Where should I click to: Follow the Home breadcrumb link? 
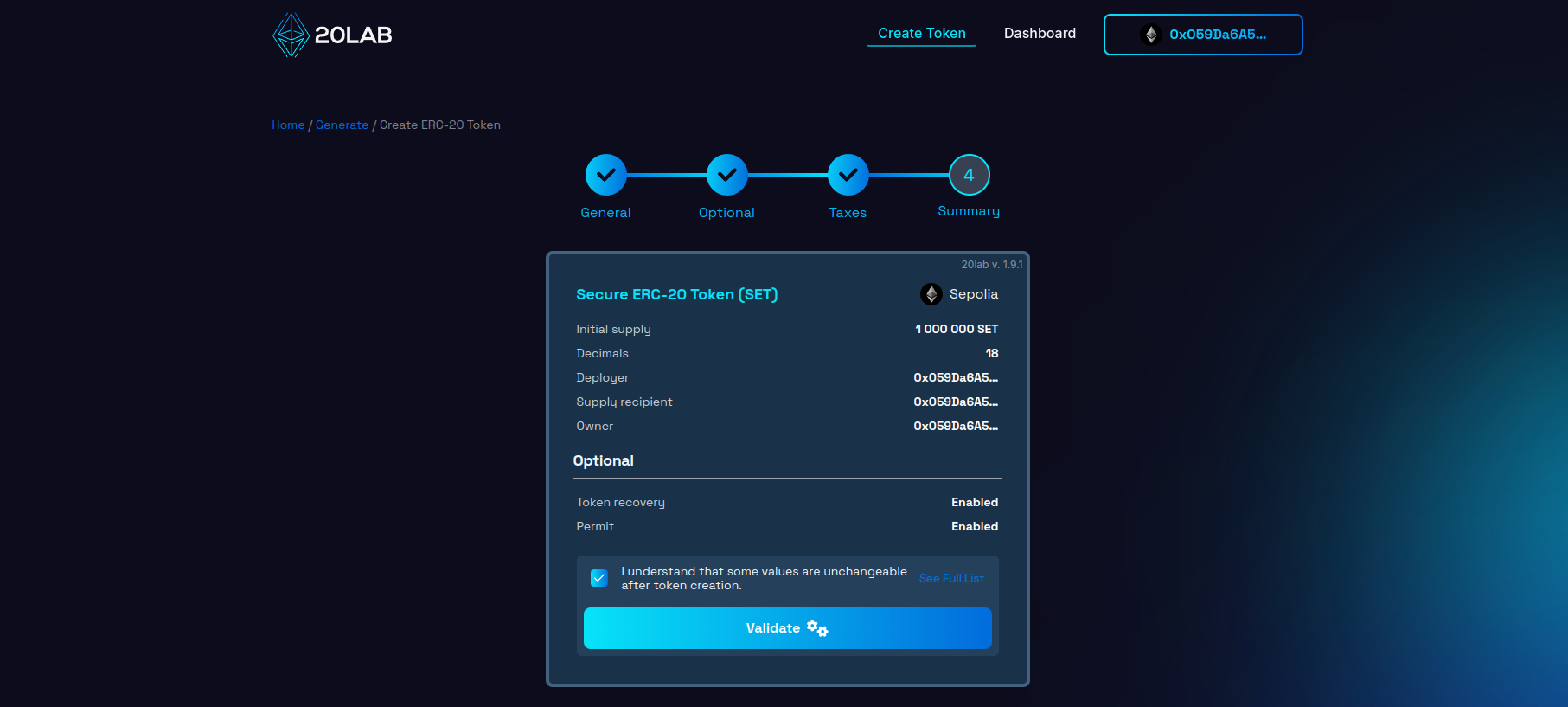coord(288,125)
